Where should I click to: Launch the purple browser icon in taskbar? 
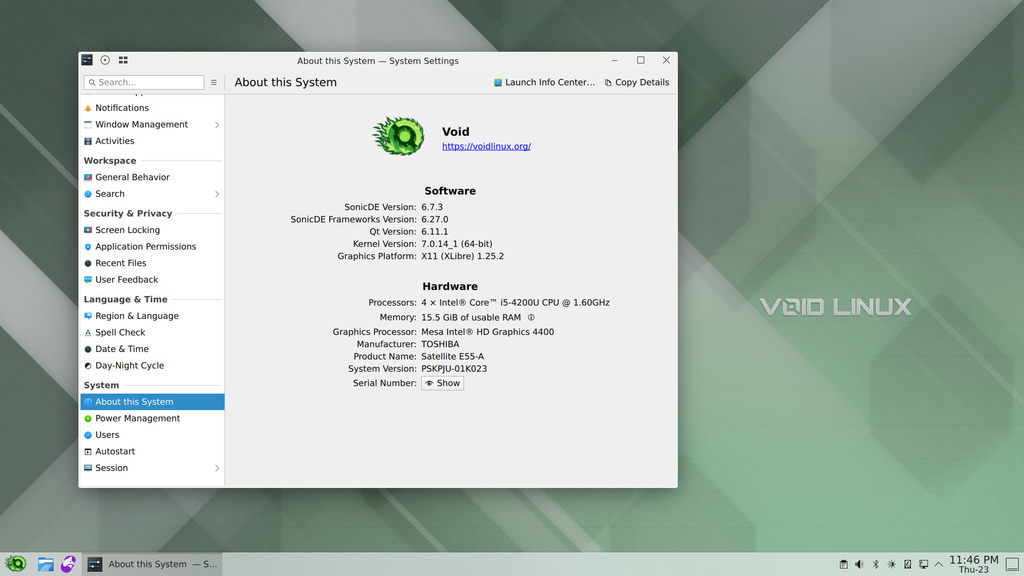click(68, 564)
